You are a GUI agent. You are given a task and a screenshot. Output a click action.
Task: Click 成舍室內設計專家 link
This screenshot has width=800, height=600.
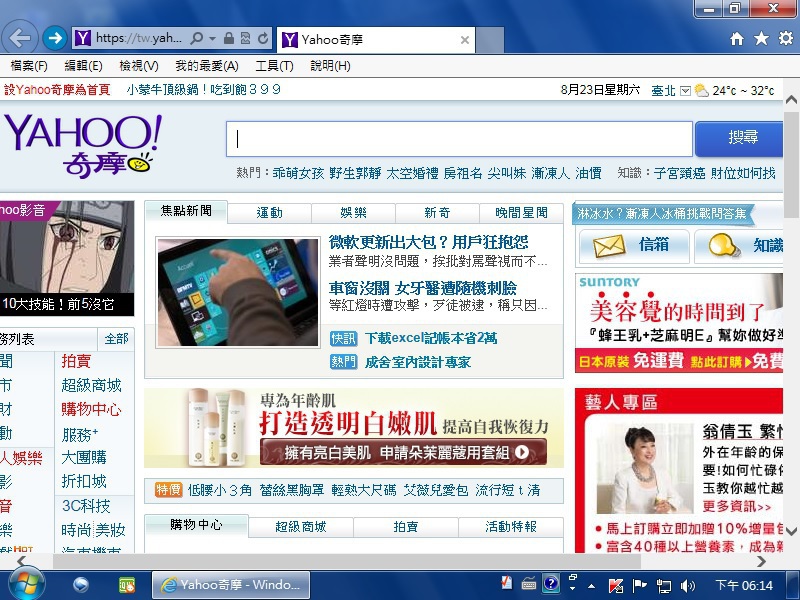[x=417, y=362]
